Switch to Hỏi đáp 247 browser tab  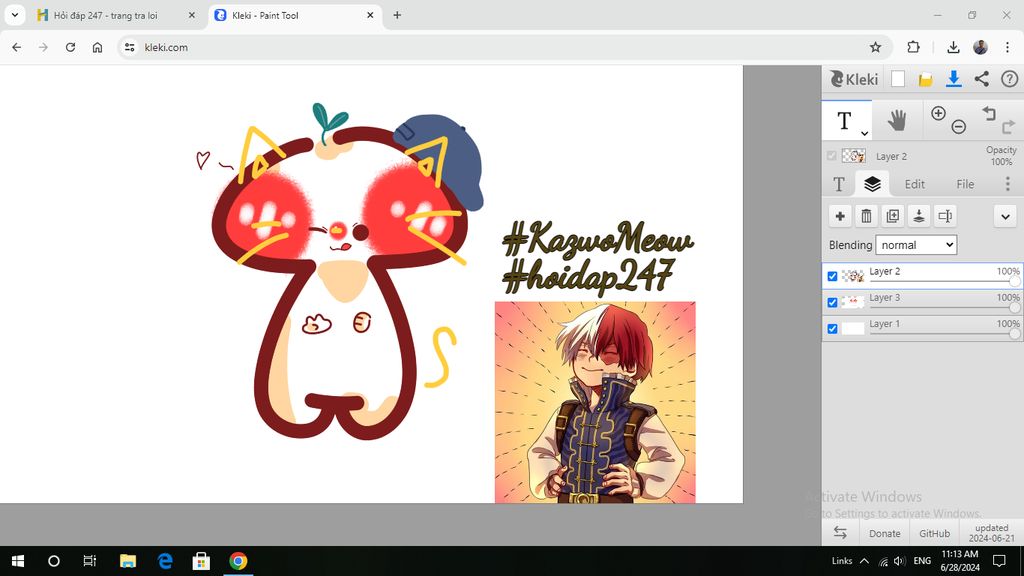(116, 15)
